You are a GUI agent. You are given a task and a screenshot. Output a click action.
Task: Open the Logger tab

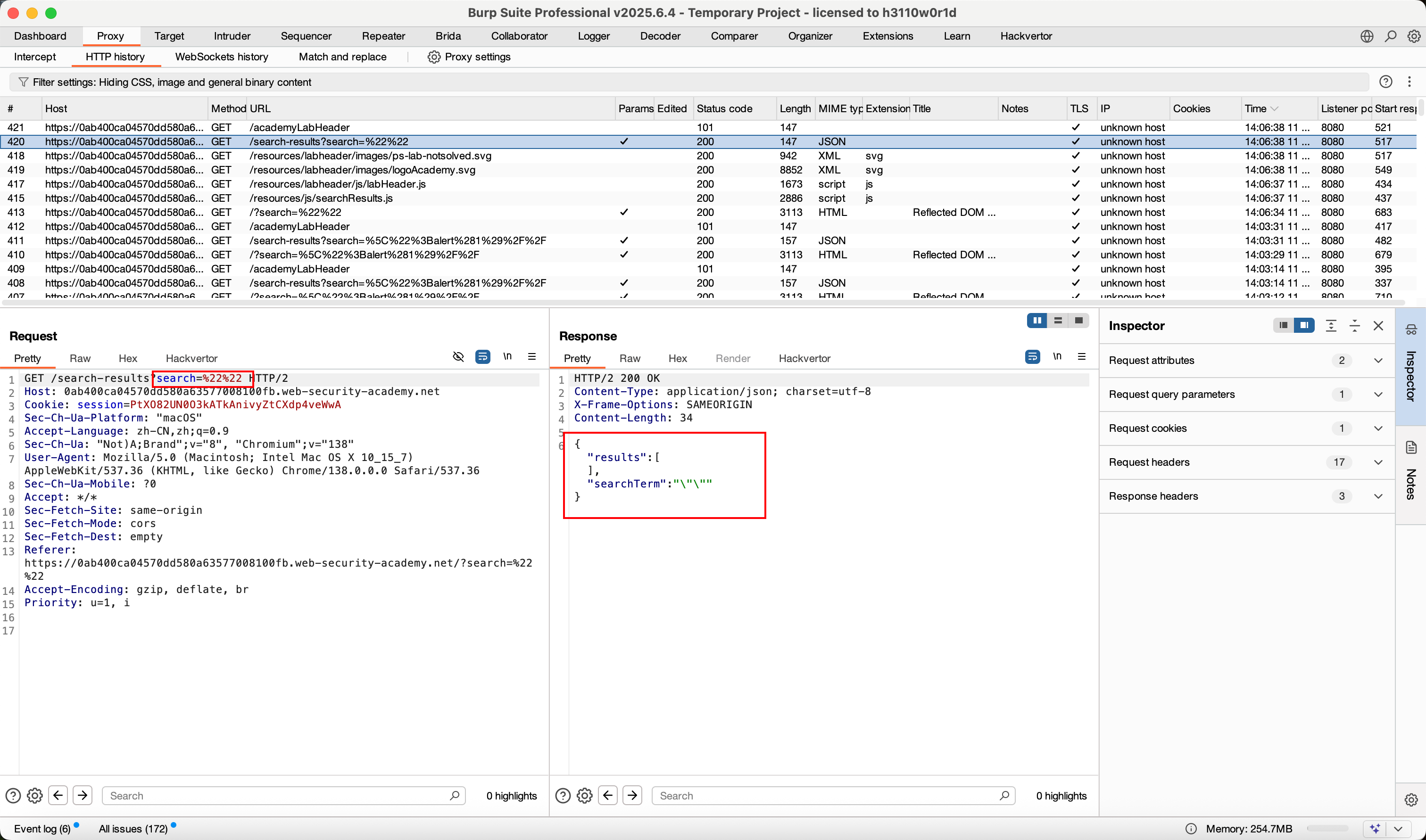pos(593,36)
